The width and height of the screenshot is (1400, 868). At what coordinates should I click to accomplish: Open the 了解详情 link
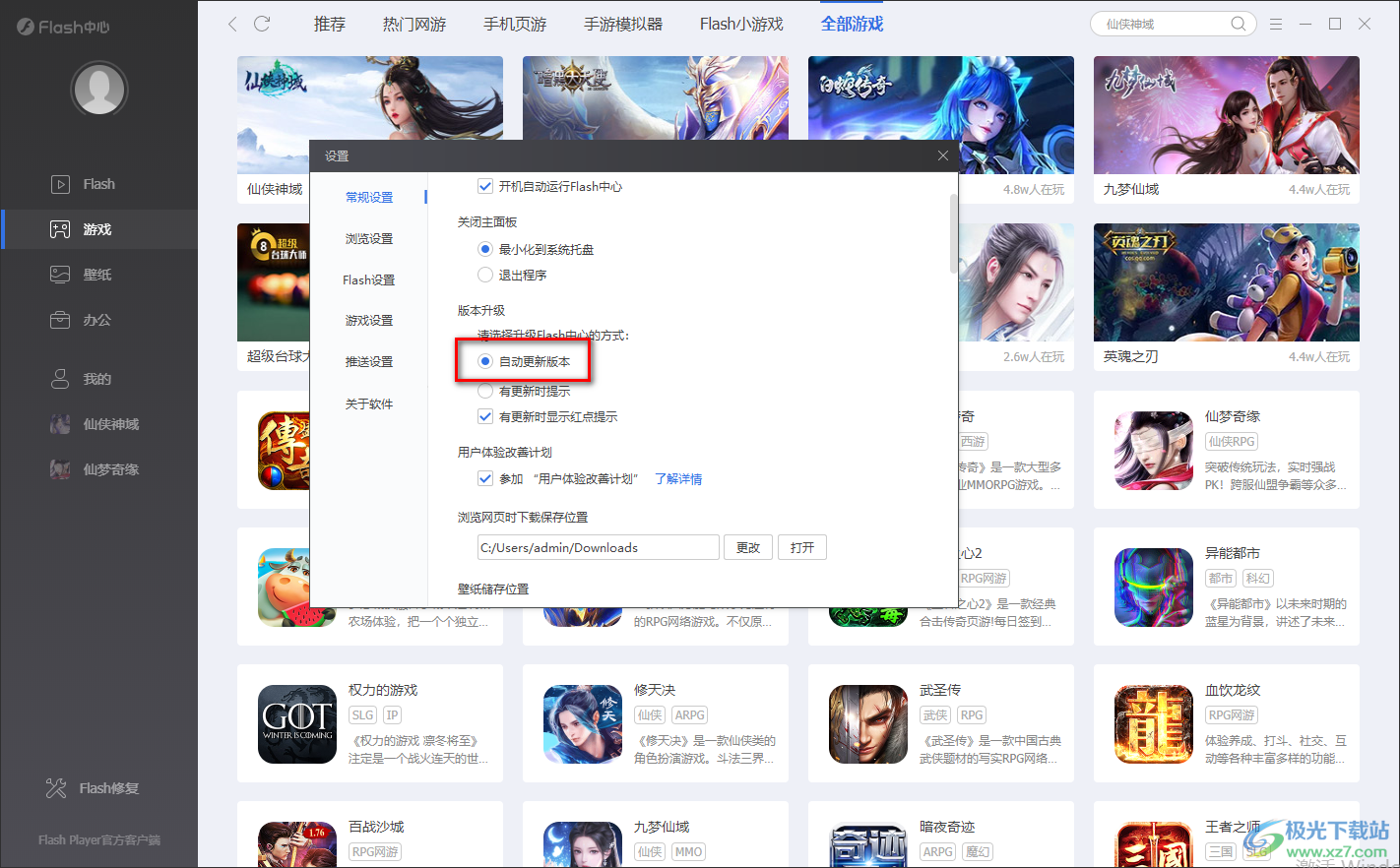click(x=678, y=478)
